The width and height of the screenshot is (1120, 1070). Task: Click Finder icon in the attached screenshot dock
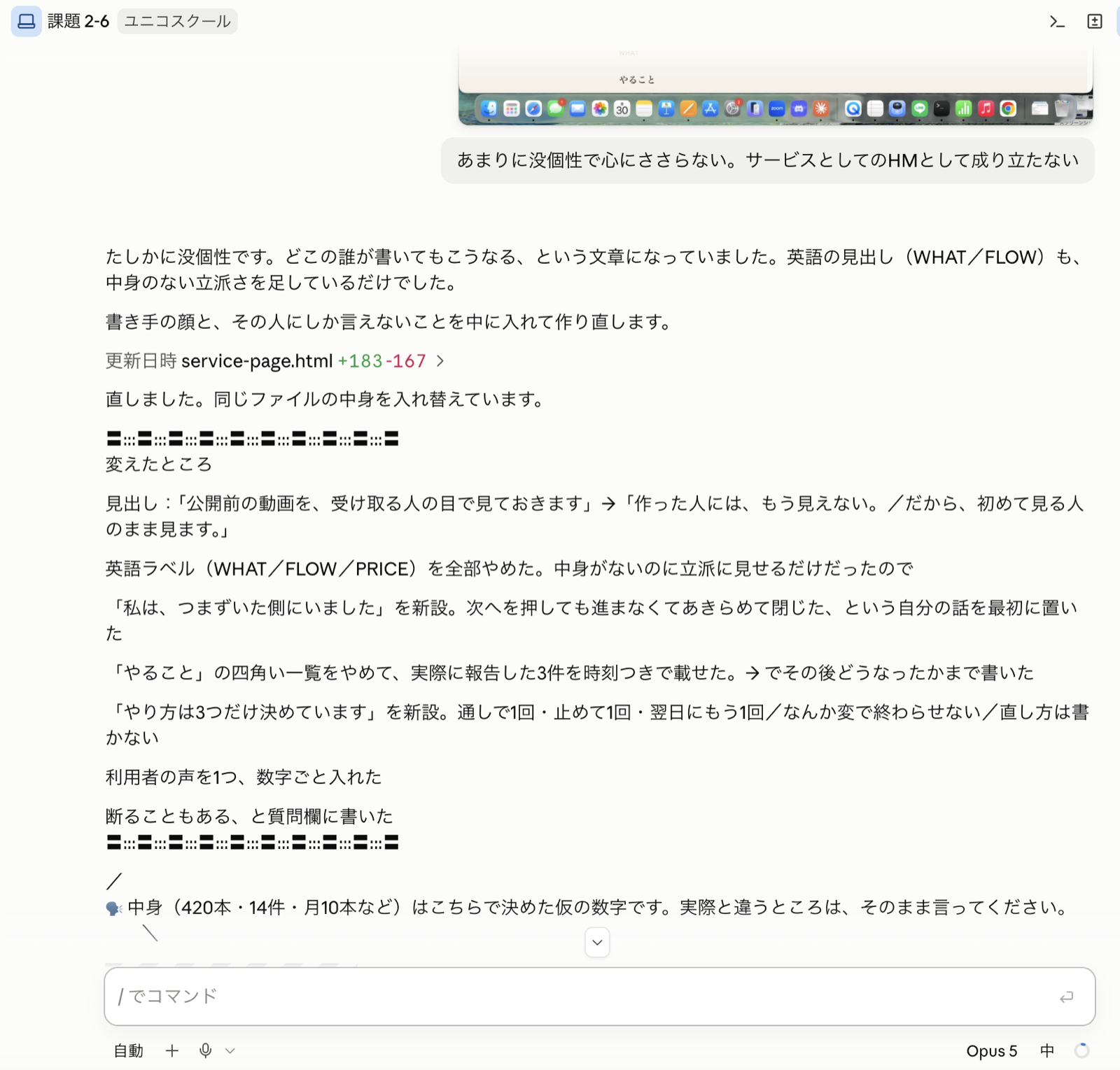[x=489, y=108]
